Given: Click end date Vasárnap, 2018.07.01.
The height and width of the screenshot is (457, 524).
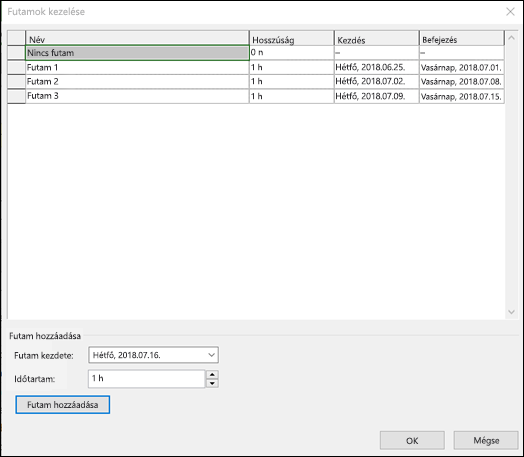Looking at the screenshot, I should (462, 67).
